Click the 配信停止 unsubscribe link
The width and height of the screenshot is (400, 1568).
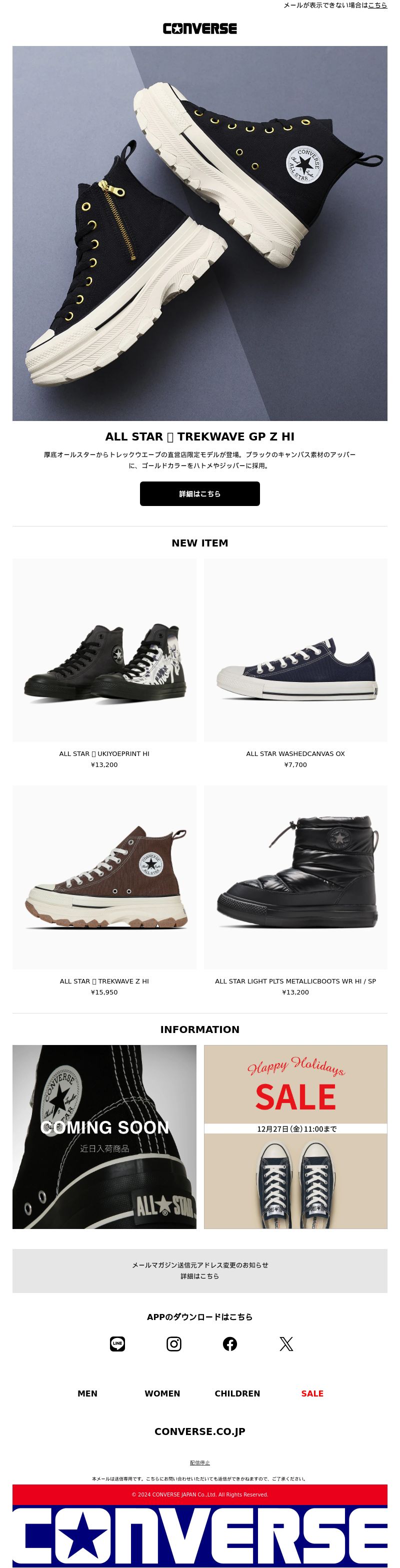tap(199, 1462)
